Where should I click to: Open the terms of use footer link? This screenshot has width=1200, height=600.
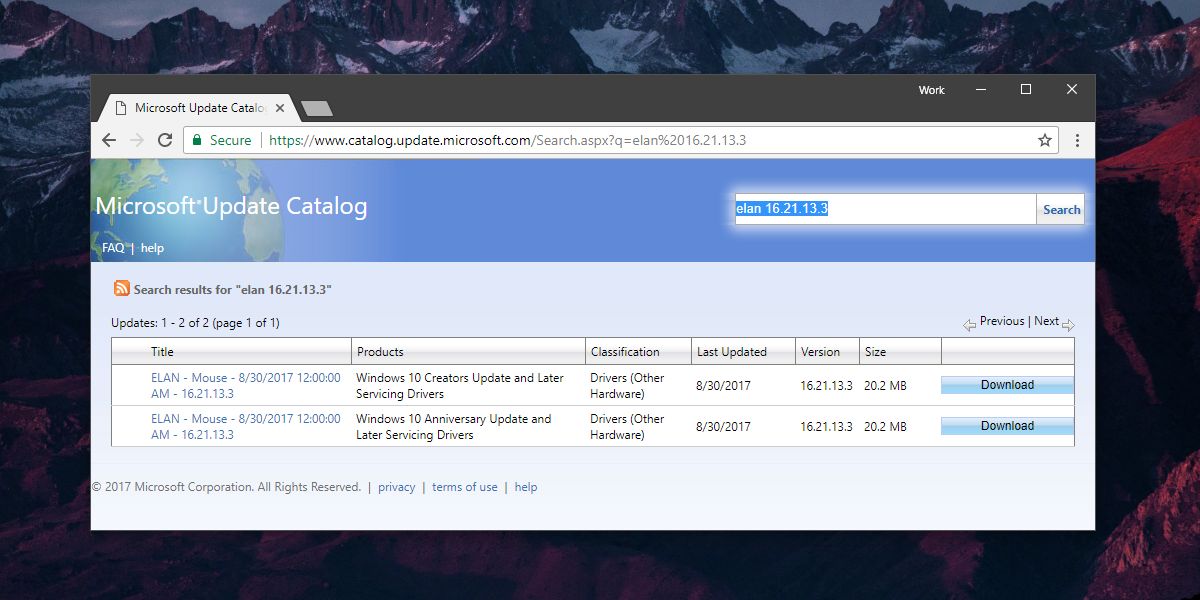465,487
